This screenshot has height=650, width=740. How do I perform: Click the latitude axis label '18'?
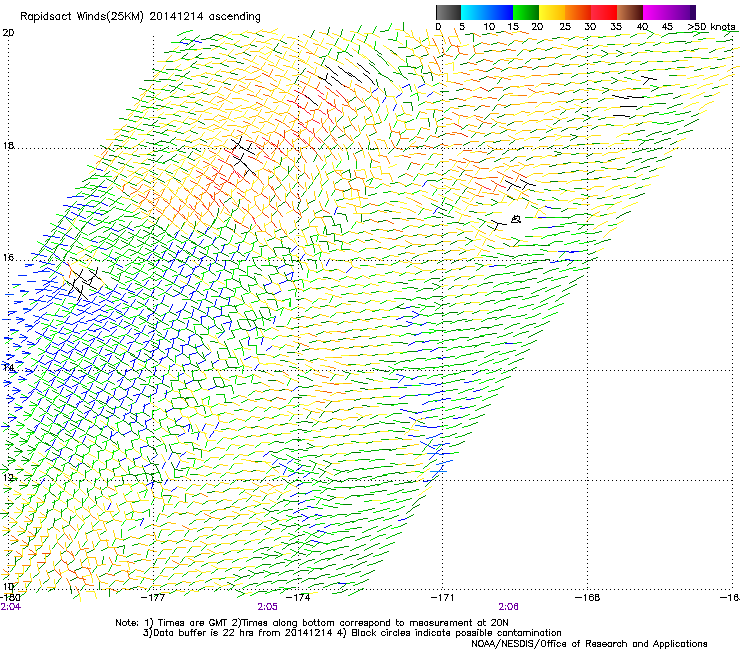(x=8, y=145)
